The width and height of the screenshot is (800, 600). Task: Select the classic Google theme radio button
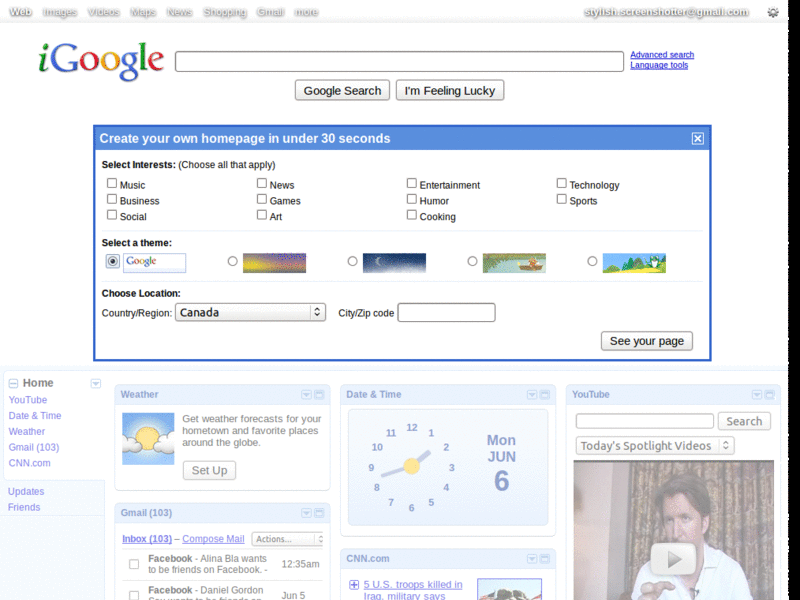point(113,261)
